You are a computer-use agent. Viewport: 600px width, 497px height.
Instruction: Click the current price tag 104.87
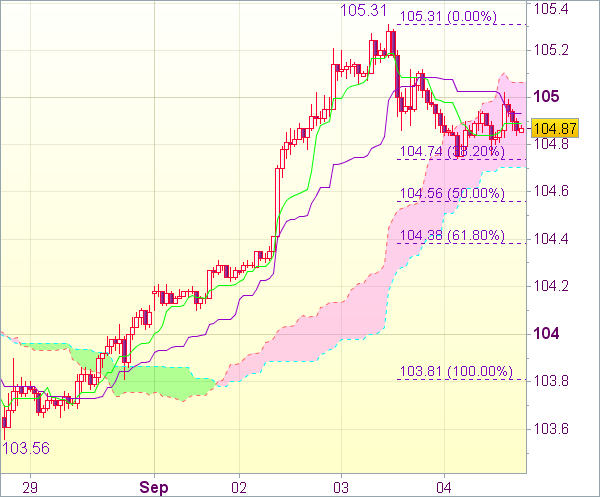pos(555,128)
